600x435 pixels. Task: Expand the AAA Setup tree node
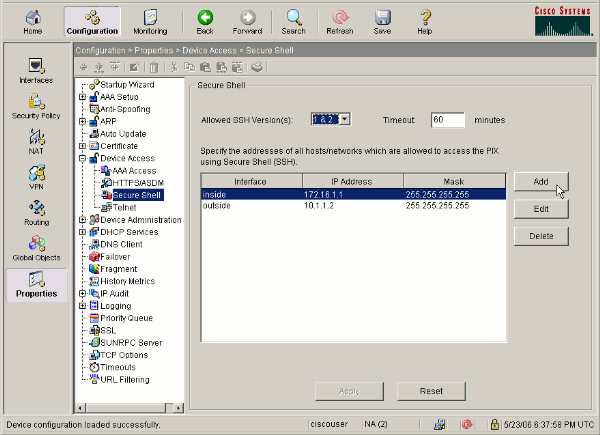[x=82, y=97]
